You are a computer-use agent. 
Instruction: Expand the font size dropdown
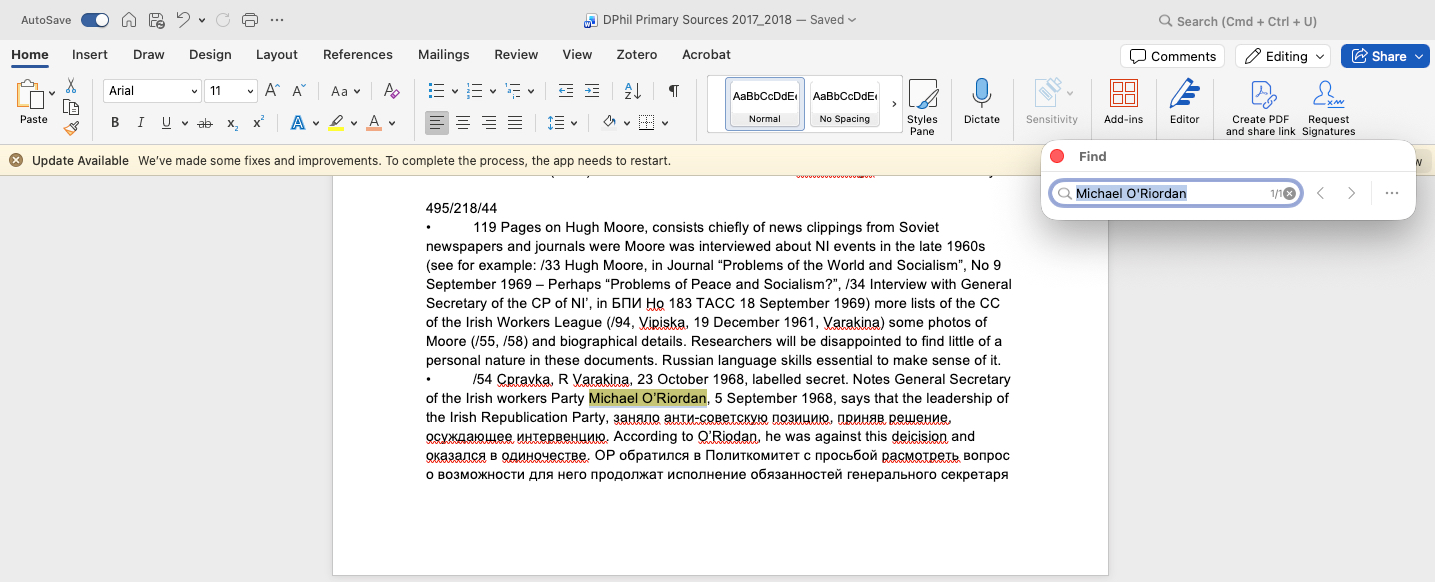(250, 91)
